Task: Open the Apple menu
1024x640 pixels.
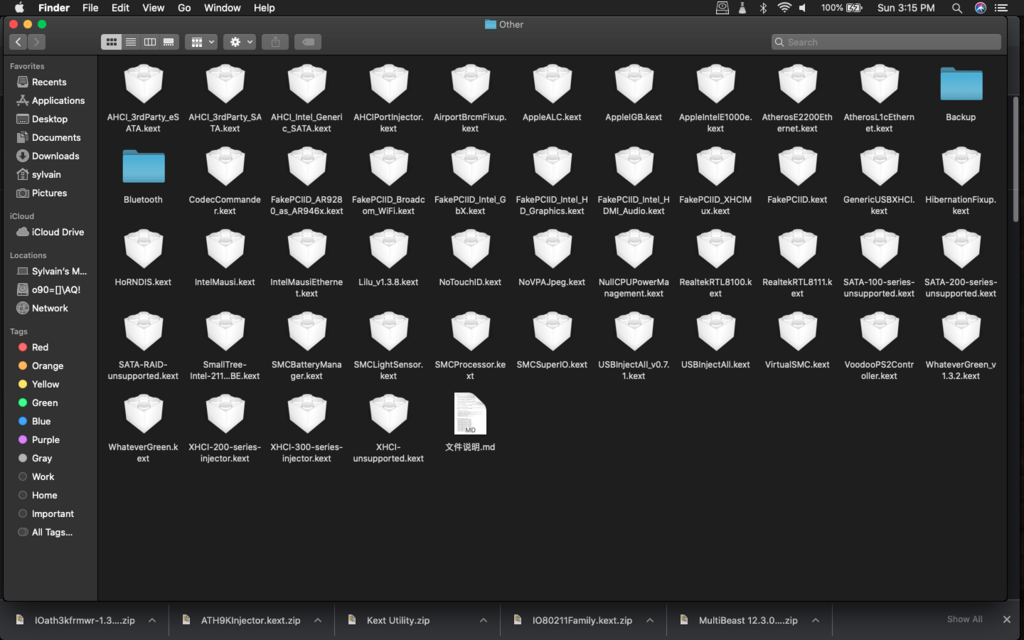Action: [20, 8]
